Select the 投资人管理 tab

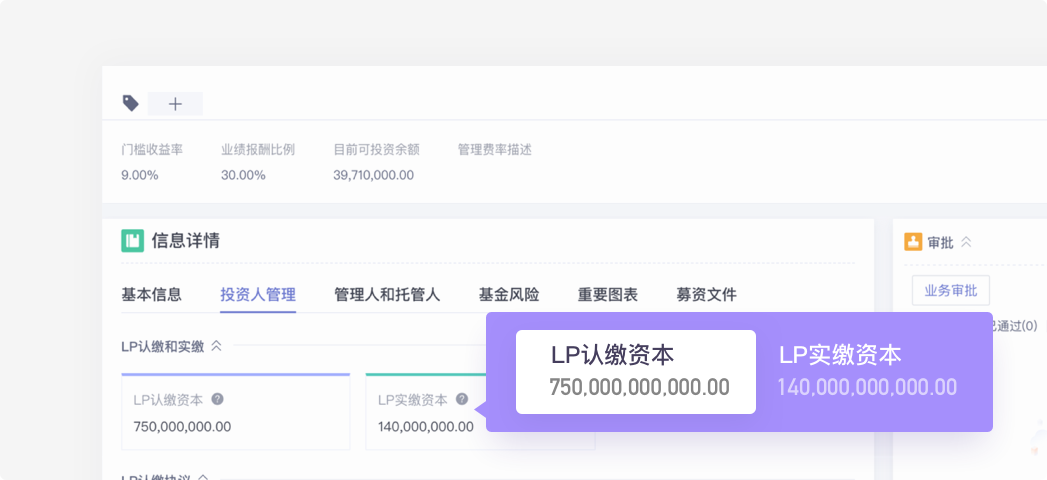click(x=258, y=294)
